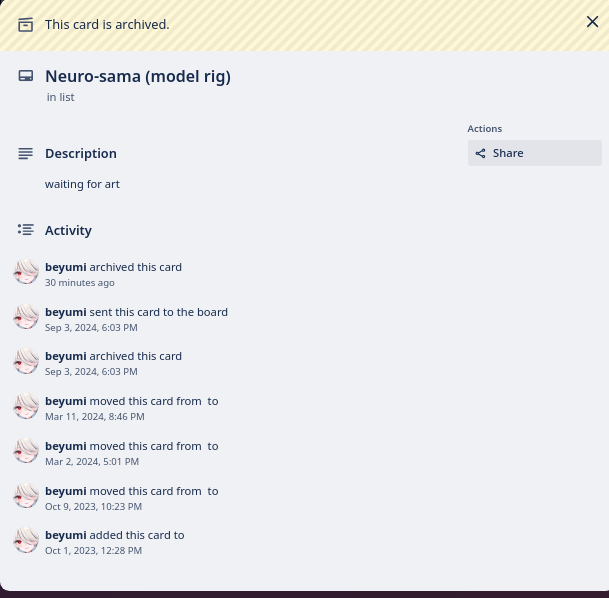Click the 'waiting for art' description text

point(82,184)
